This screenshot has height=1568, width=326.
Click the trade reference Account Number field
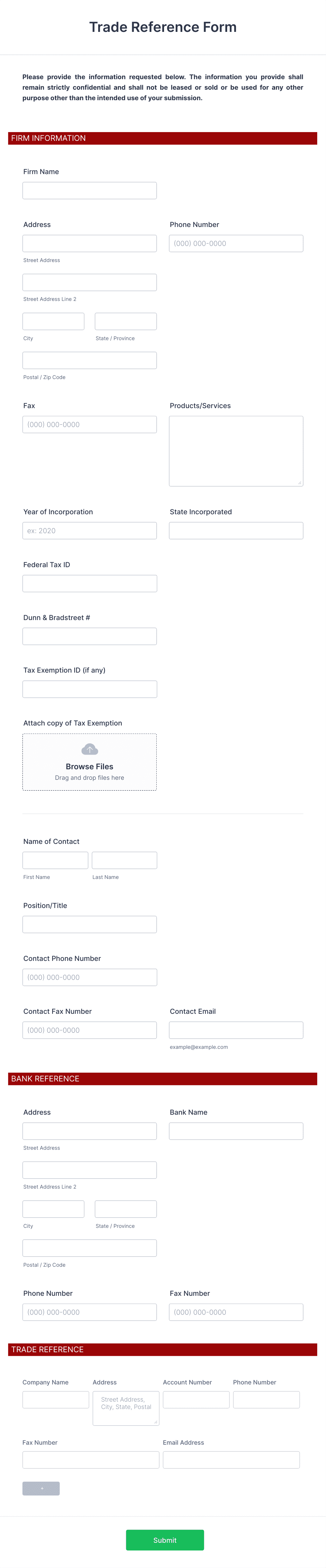[x=196, y=1399]
